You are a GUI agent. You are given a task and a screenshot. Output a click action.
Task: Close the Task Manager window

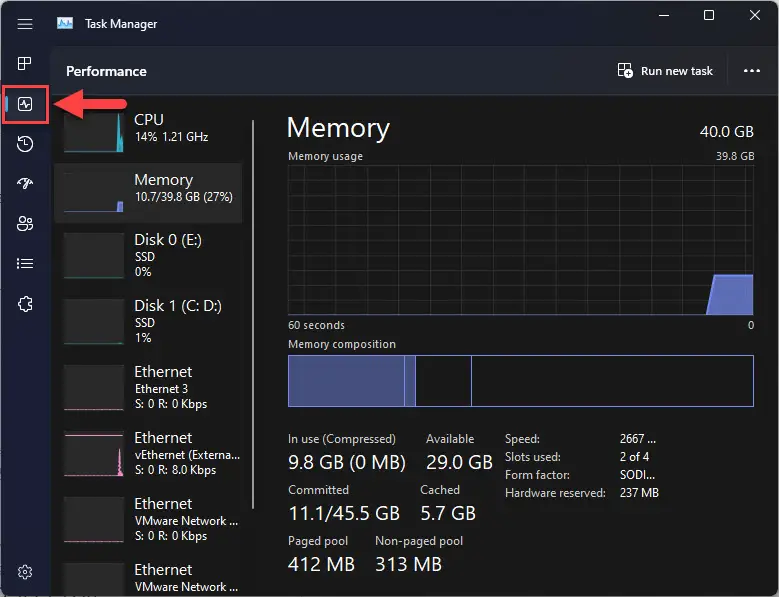tap(755, 15)
